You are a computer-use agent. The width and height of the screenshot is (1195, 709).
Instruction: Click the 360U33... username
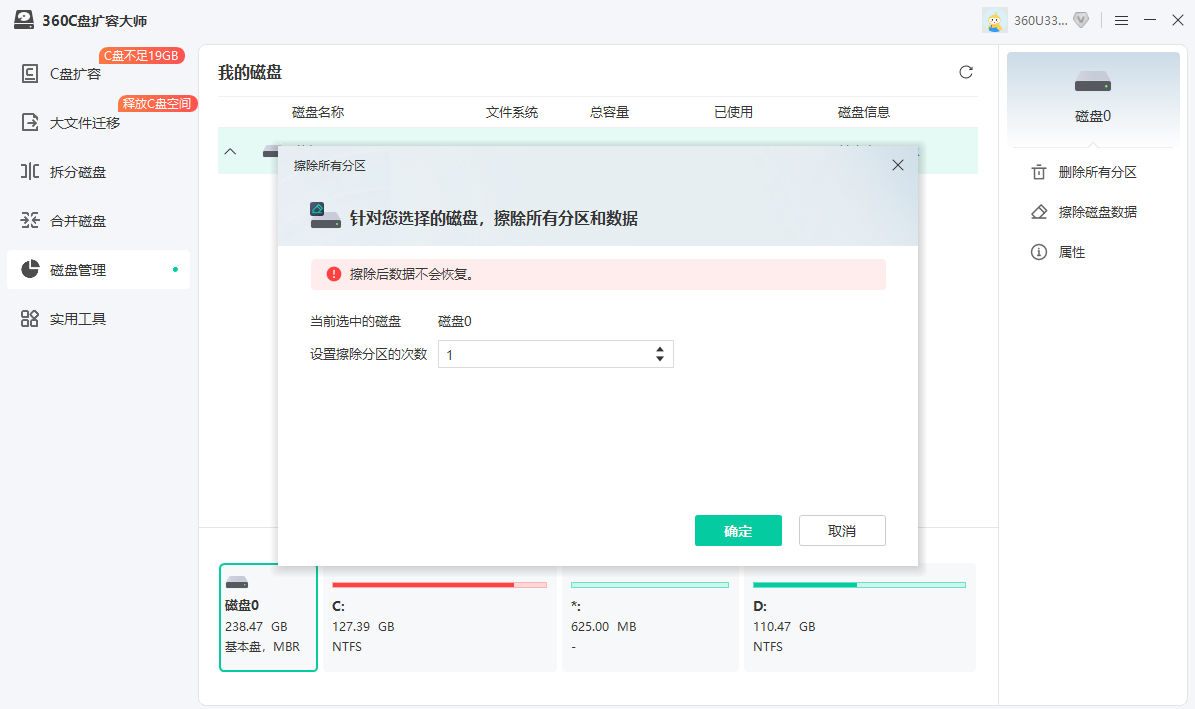(x=1040, y=21)
